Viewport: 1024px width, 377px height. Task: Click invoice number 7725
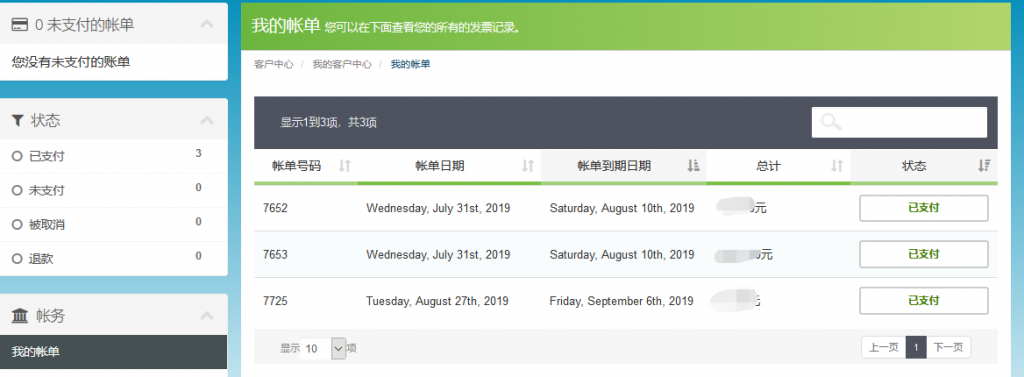click(275, 301)
